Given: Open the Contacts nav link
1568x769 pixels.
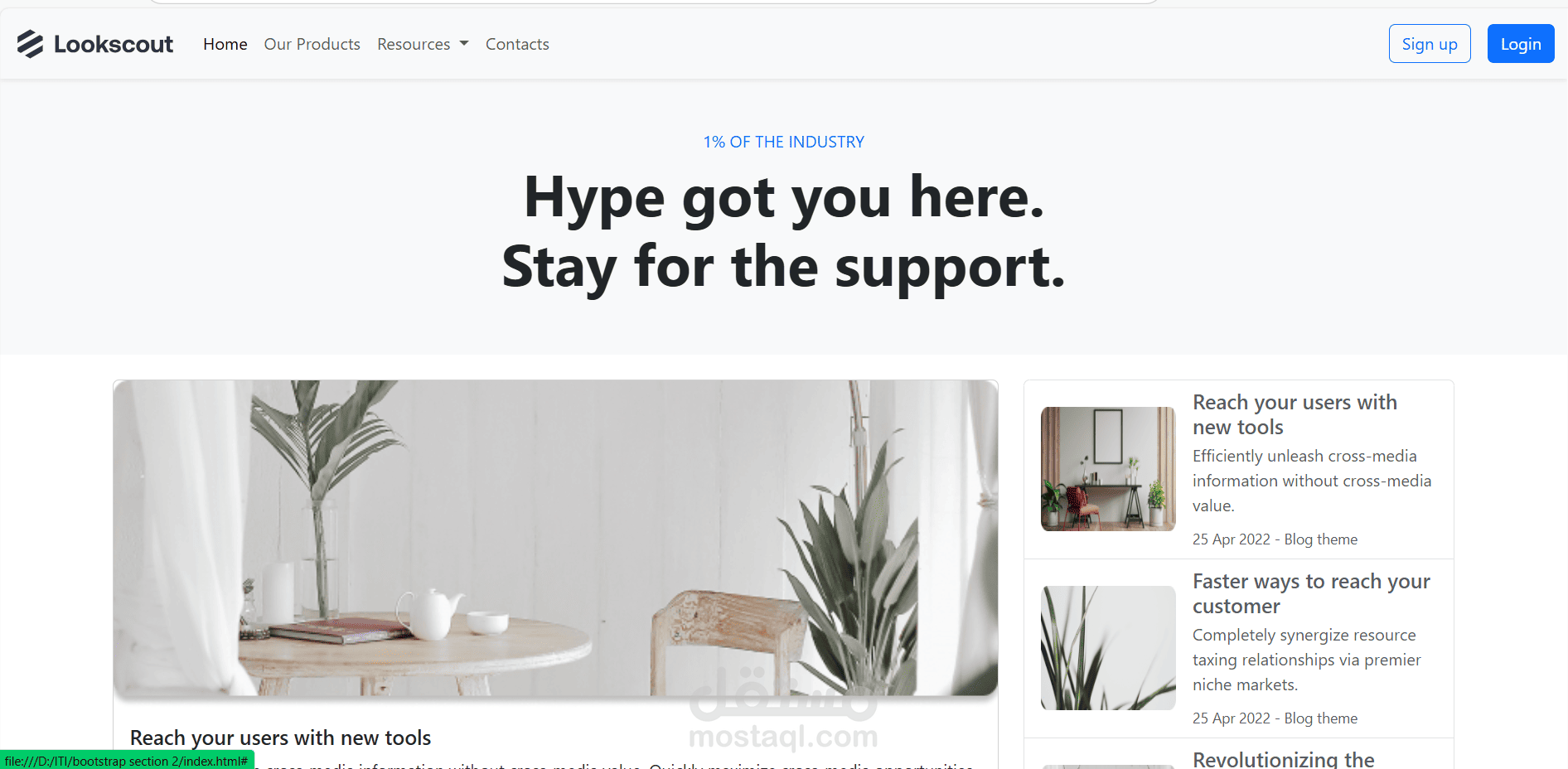Looking at the screenshot, I should click(x=517, y=44).
